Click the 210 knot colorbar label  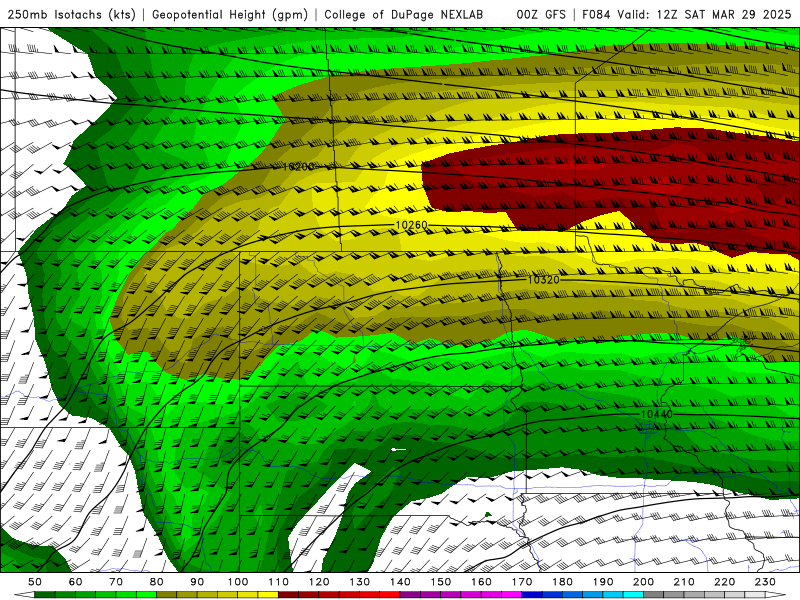point(684,582)
